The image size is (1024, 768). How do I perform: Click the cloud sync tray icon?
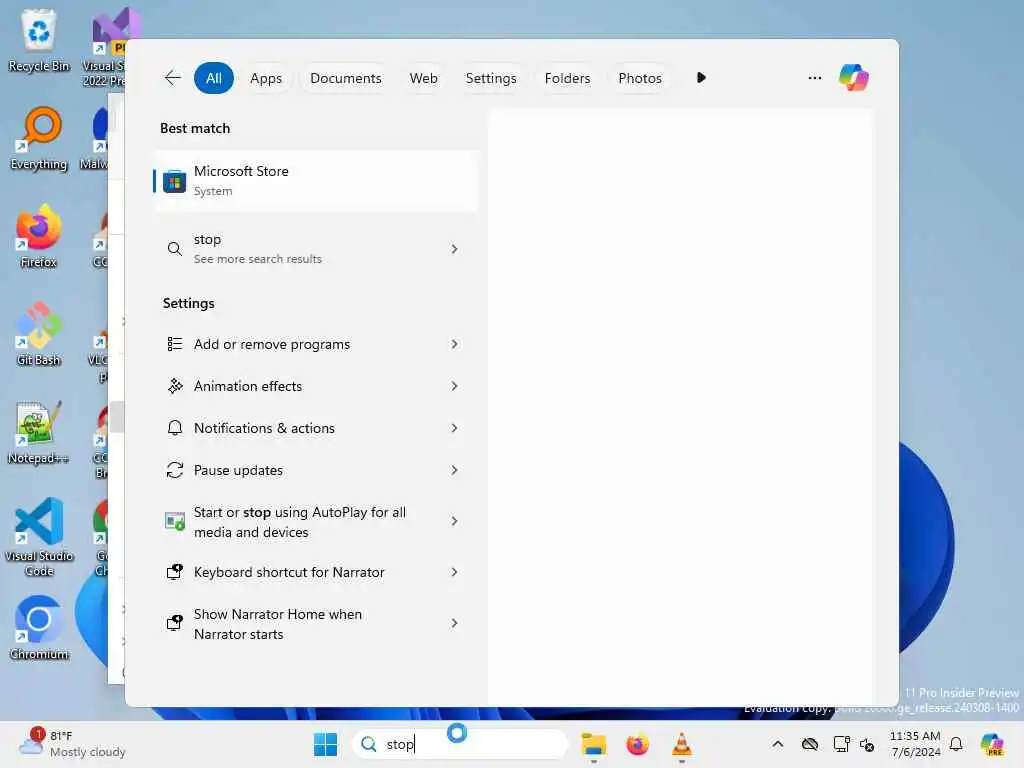click(809, 744)
